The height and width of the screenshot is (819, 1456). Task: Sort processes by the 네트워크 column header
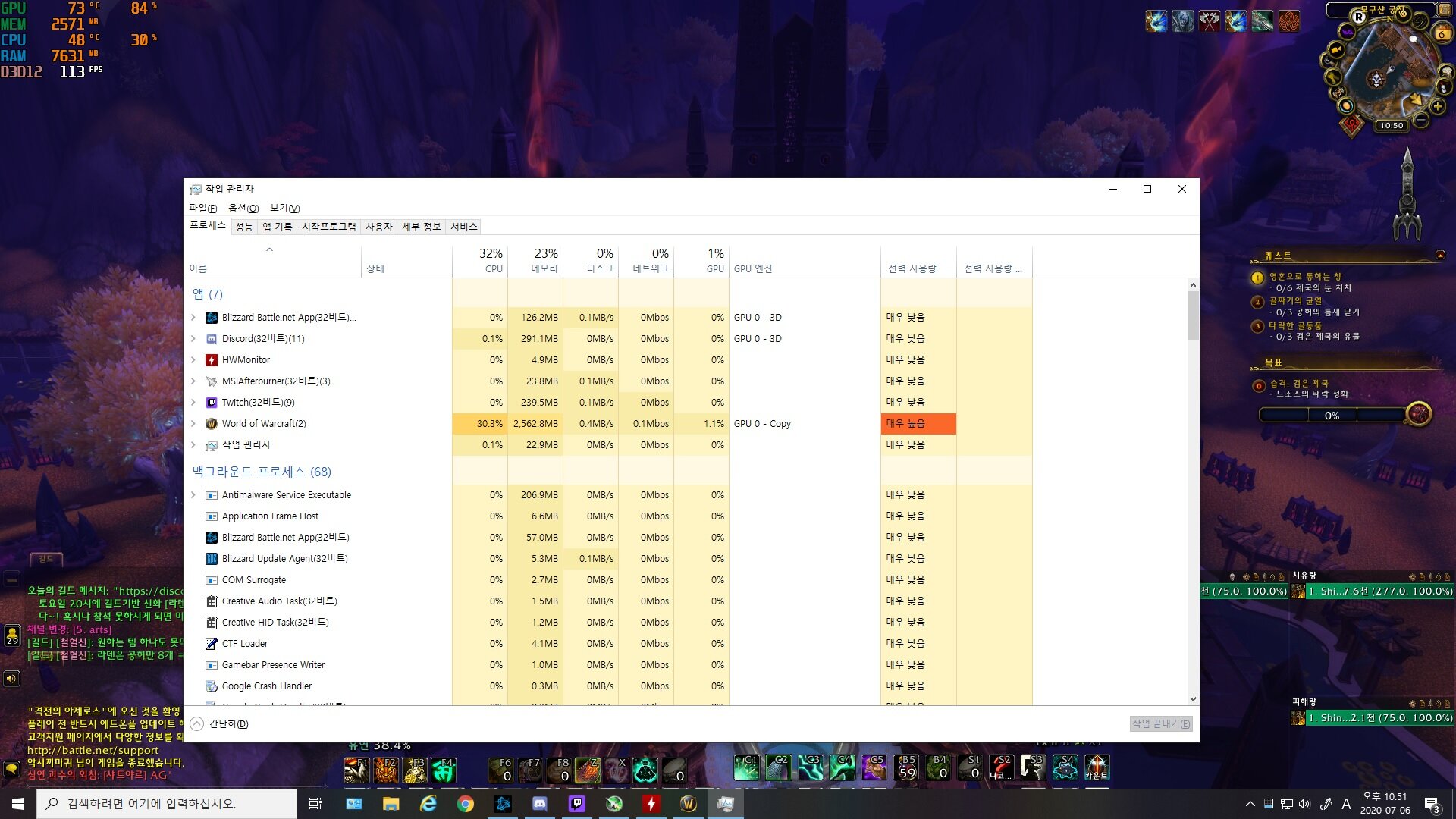click(x=646, y=261)
